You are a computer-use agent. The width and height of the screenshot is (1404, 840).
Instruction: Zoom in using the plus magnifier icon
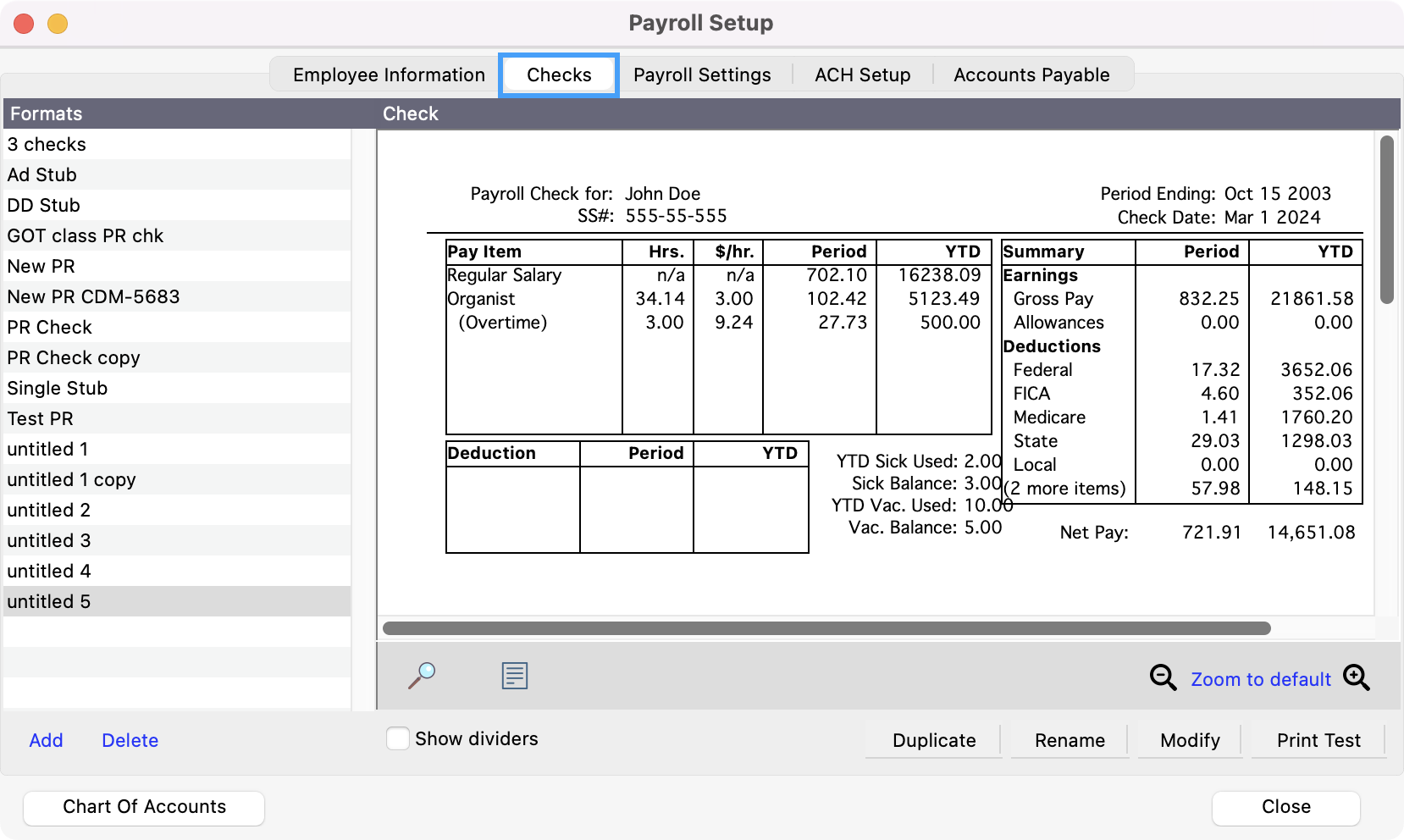tap(1356, 677)
